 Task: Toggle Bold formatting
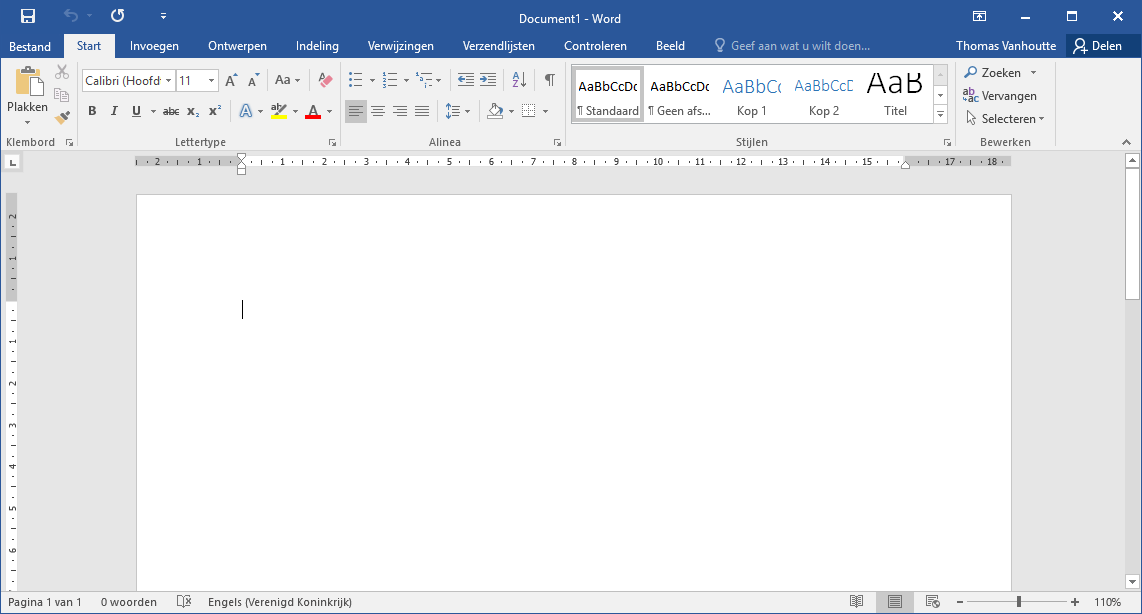tap(92, 111)
